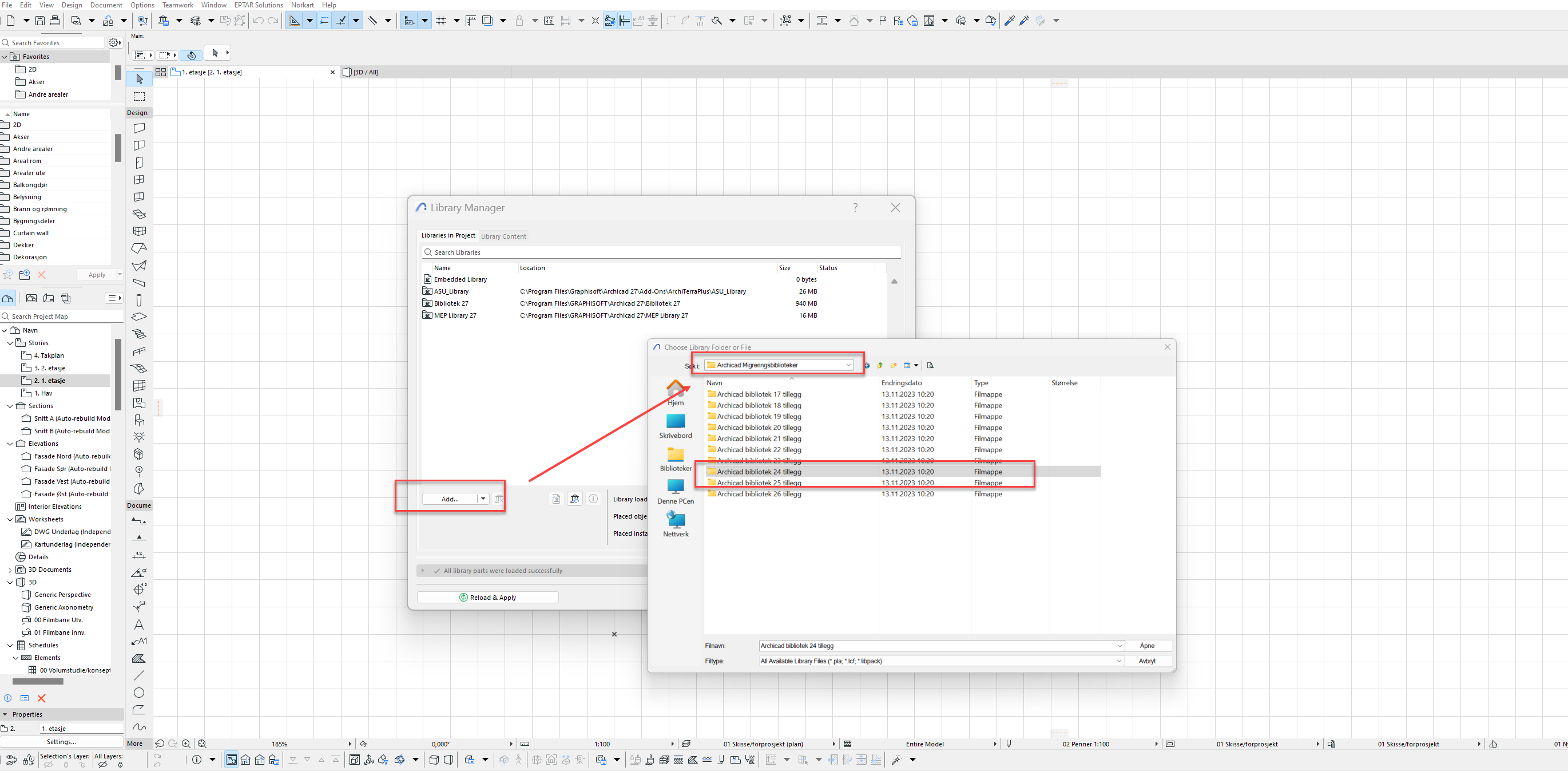
Task: Click the Reload & Apply button
Action: (x=487, y=598)
